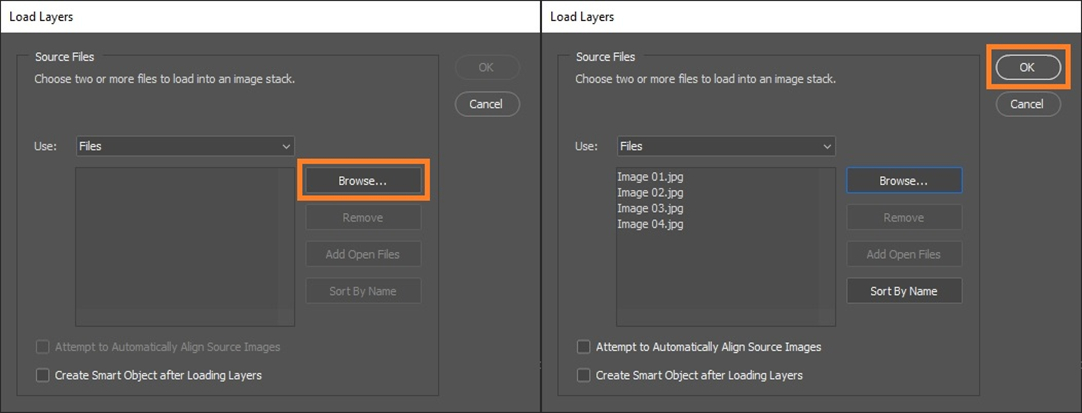This screenshot has height=413, width=1082.
Task: Enable Create Smart Object checkbox in right dialog
Action: click(x=584, y=375)
